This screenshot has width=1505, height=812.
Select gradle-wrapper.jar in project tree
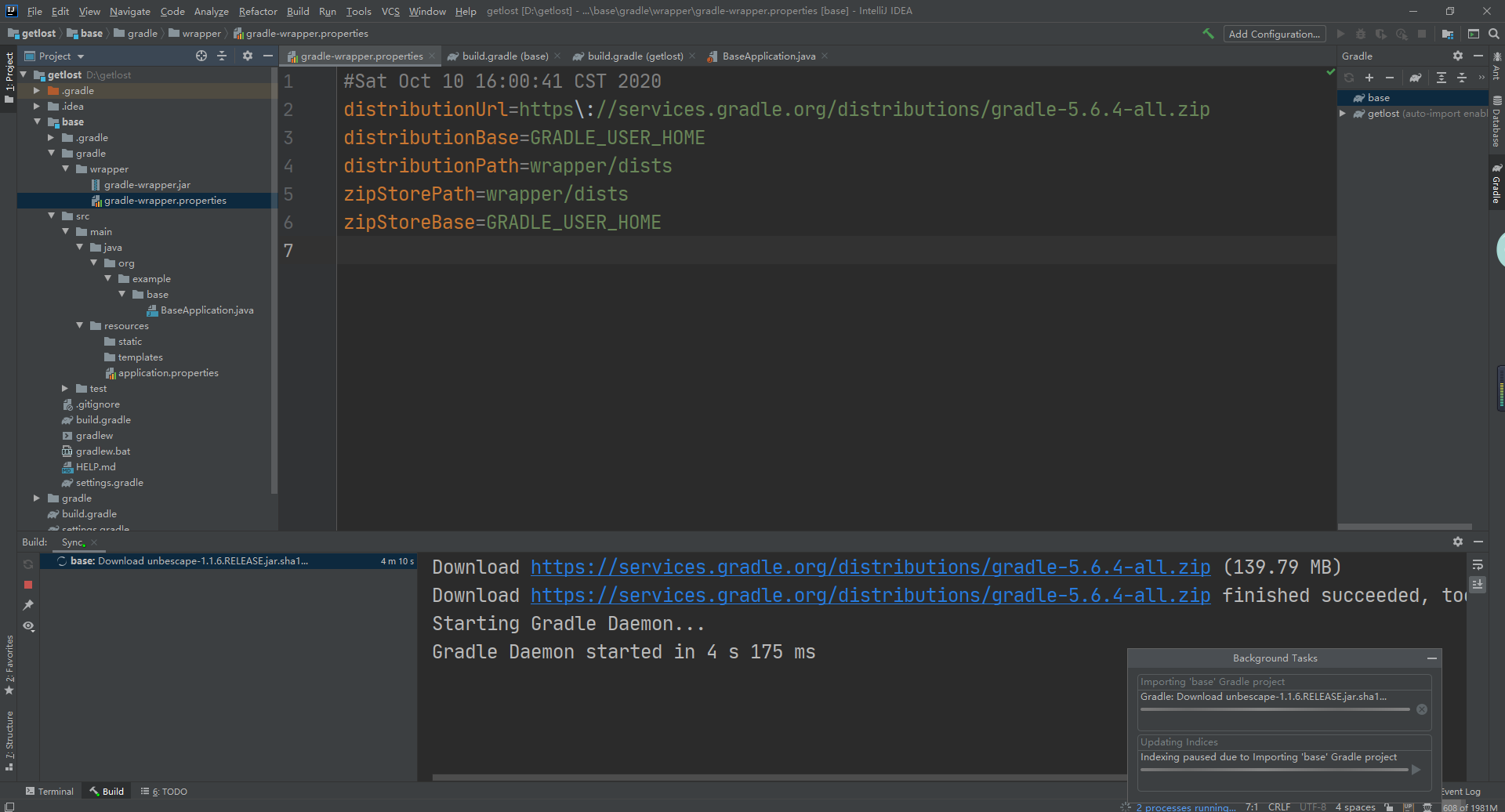click(x=147, y=184)
